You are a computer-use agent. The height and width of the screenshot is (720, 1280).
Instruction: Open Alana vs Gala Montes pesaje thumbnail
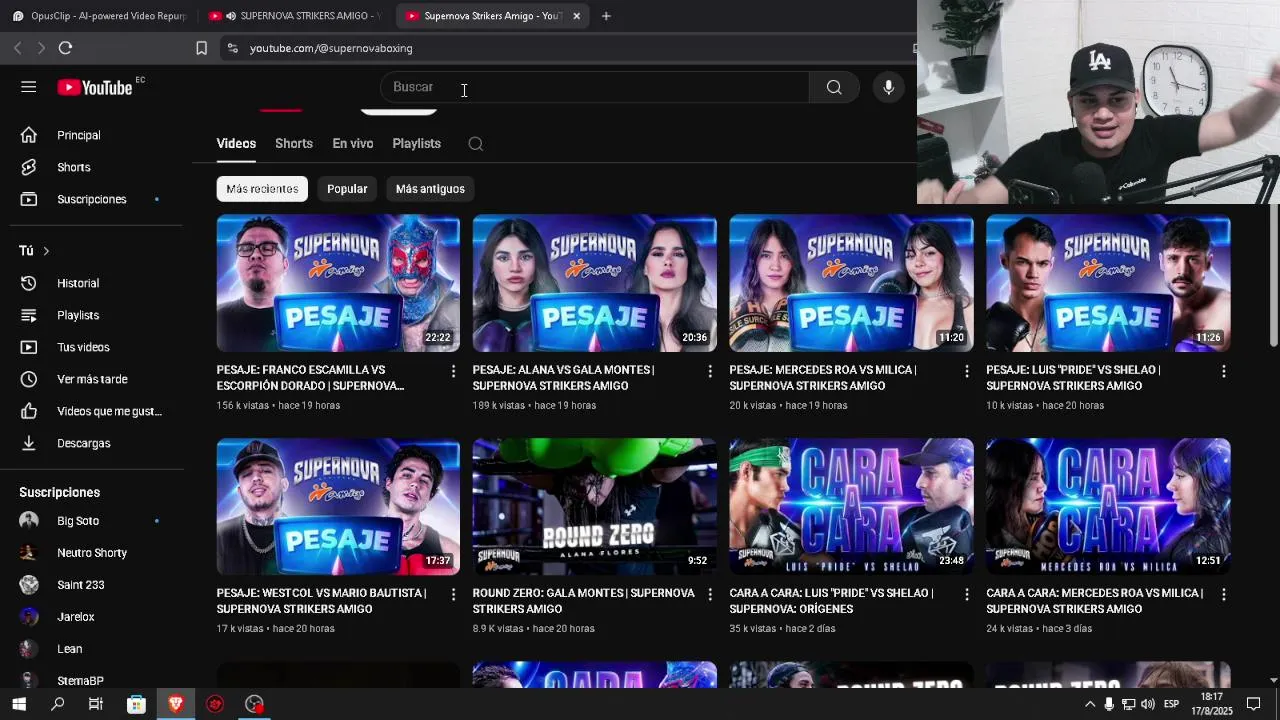(x=595, y=283)
